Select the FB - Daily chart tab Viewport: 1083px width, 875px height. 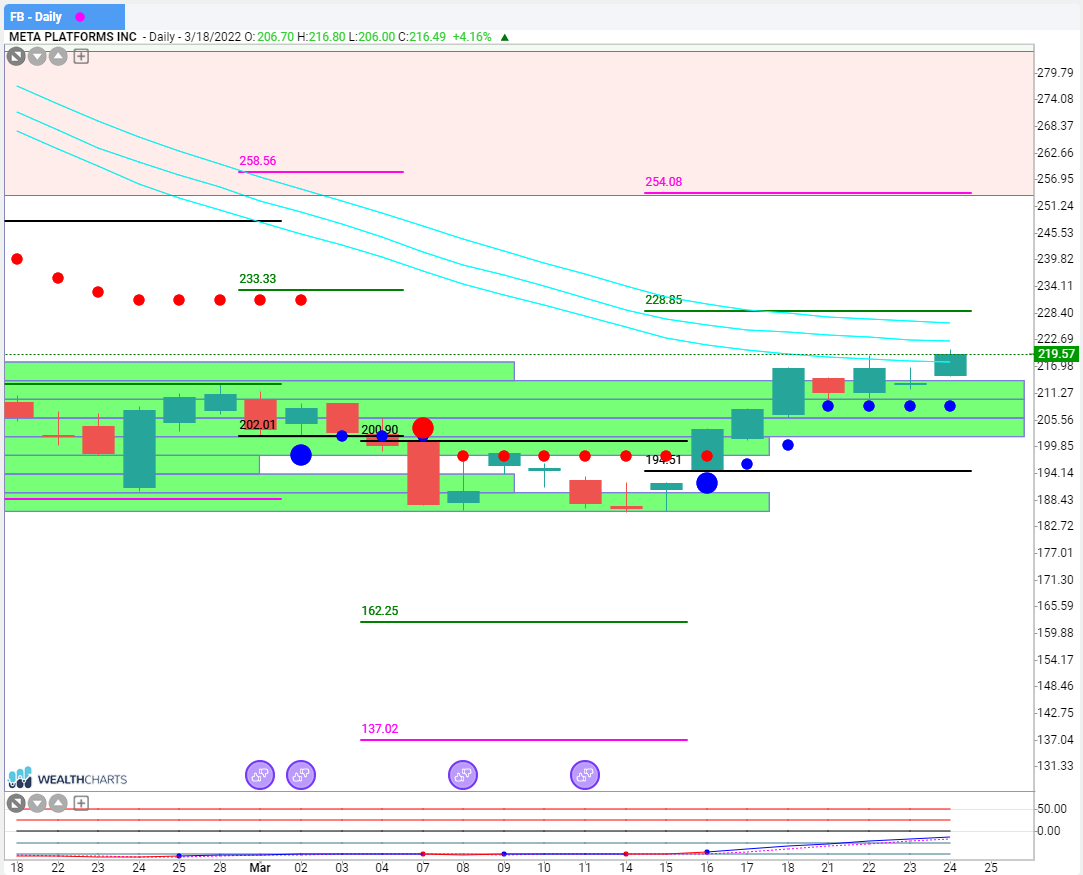(x=64, y=17)
